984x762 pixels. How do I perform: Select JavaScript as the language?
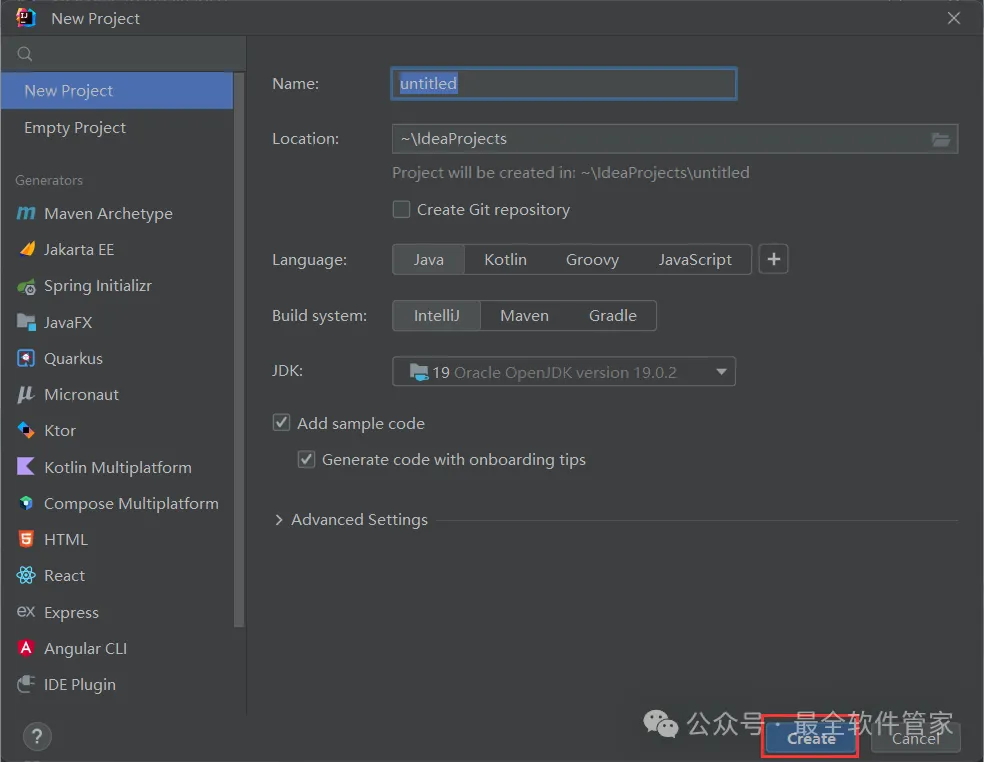(695, 259)
